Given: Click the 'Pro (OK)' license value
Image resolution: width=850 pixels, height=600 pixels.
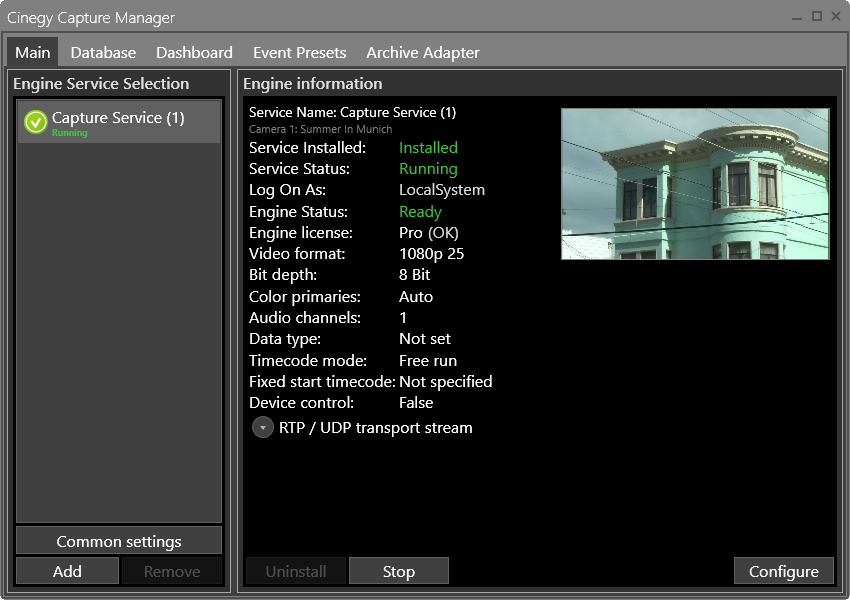Looking at the screenshot, I should click(x=429, y=233).
